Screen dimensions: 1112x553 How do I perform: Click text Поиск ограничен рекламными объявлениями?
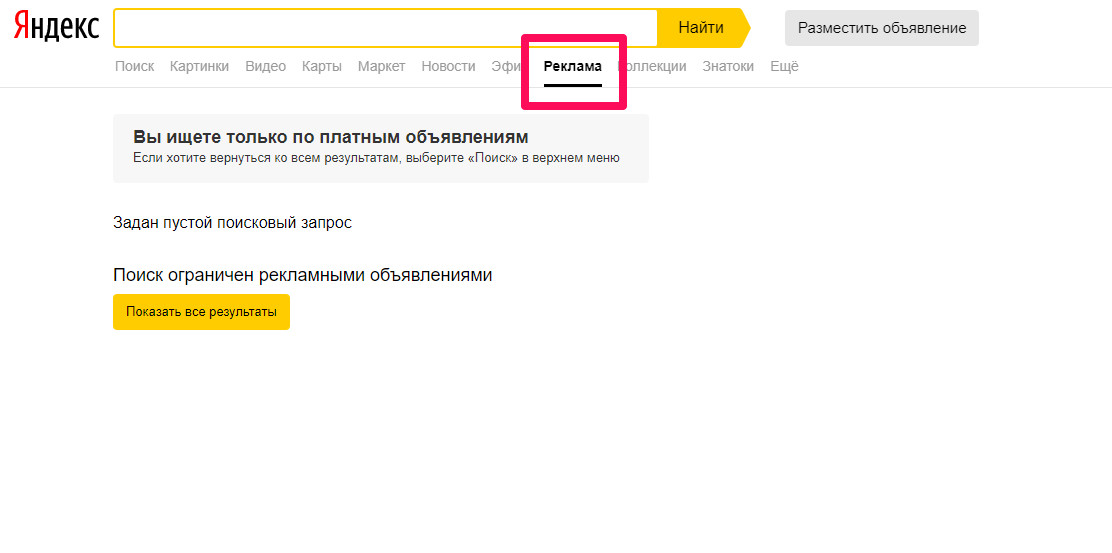(303, 275)
